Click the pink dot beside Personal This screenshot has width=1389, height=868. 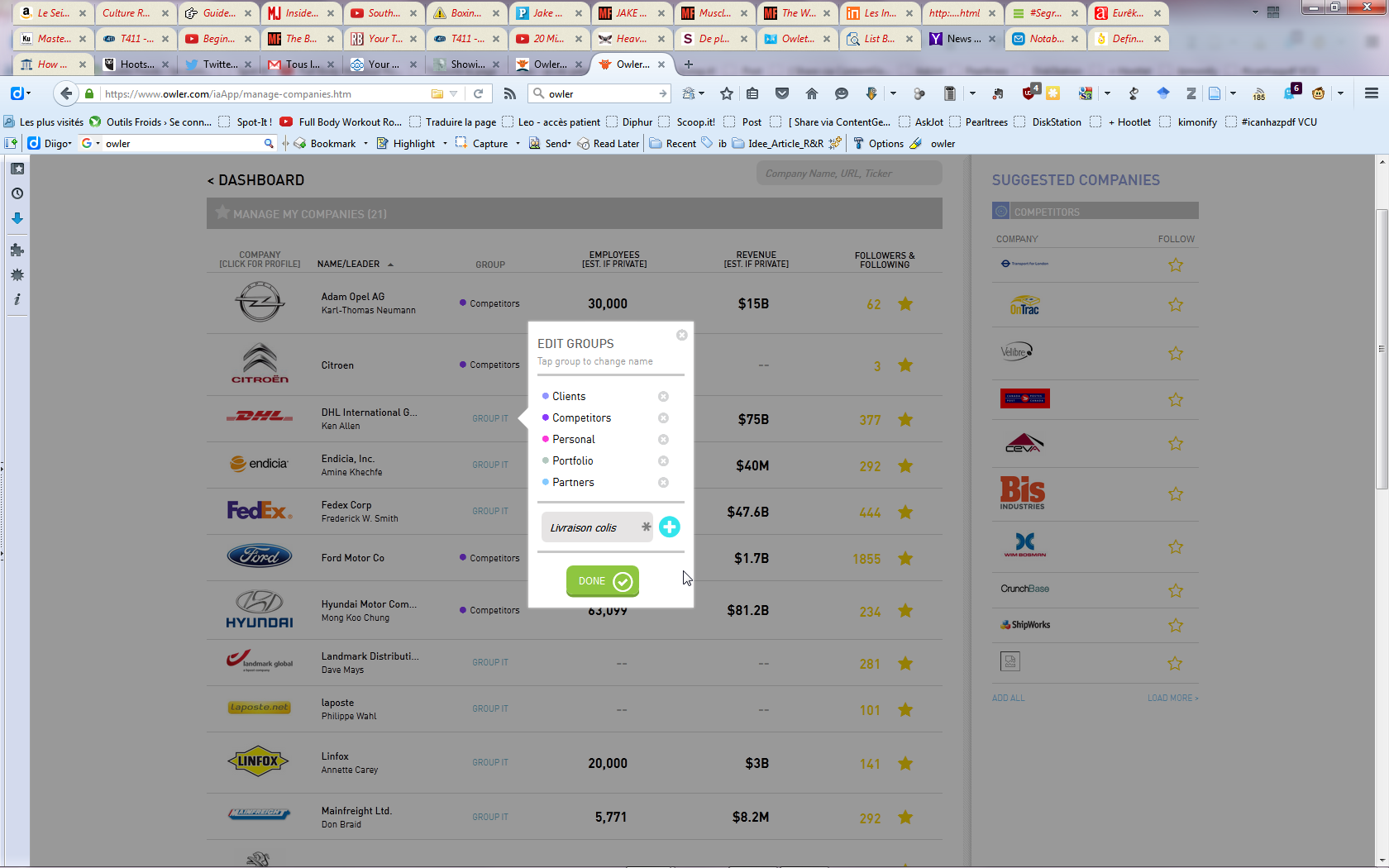coord(546,439)
